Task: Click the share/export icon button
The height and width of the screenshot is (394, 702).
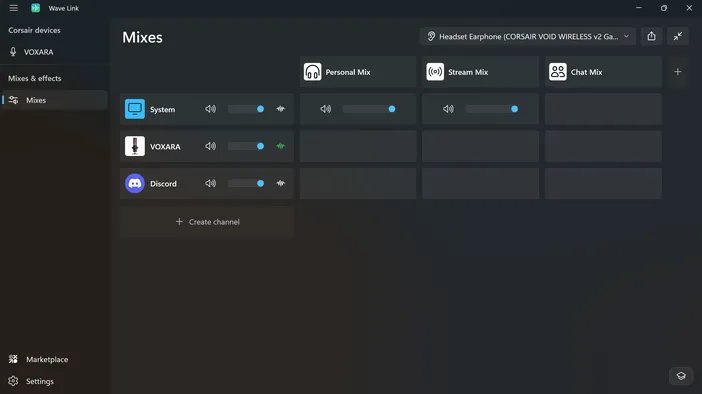Action: point(651,36)
